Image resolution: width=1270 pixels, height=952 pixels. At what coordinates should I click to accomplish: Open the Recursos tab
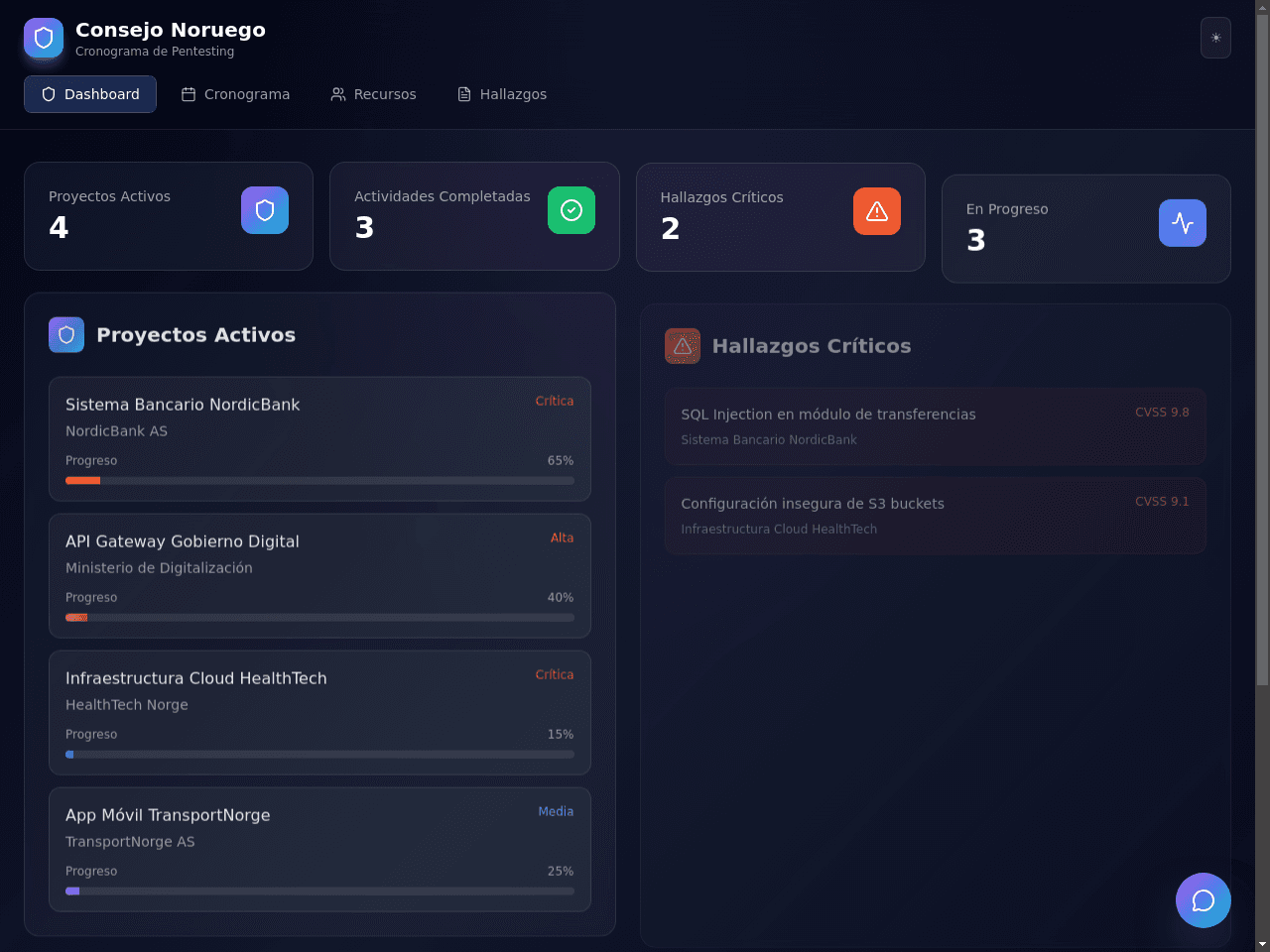point(373,94)
